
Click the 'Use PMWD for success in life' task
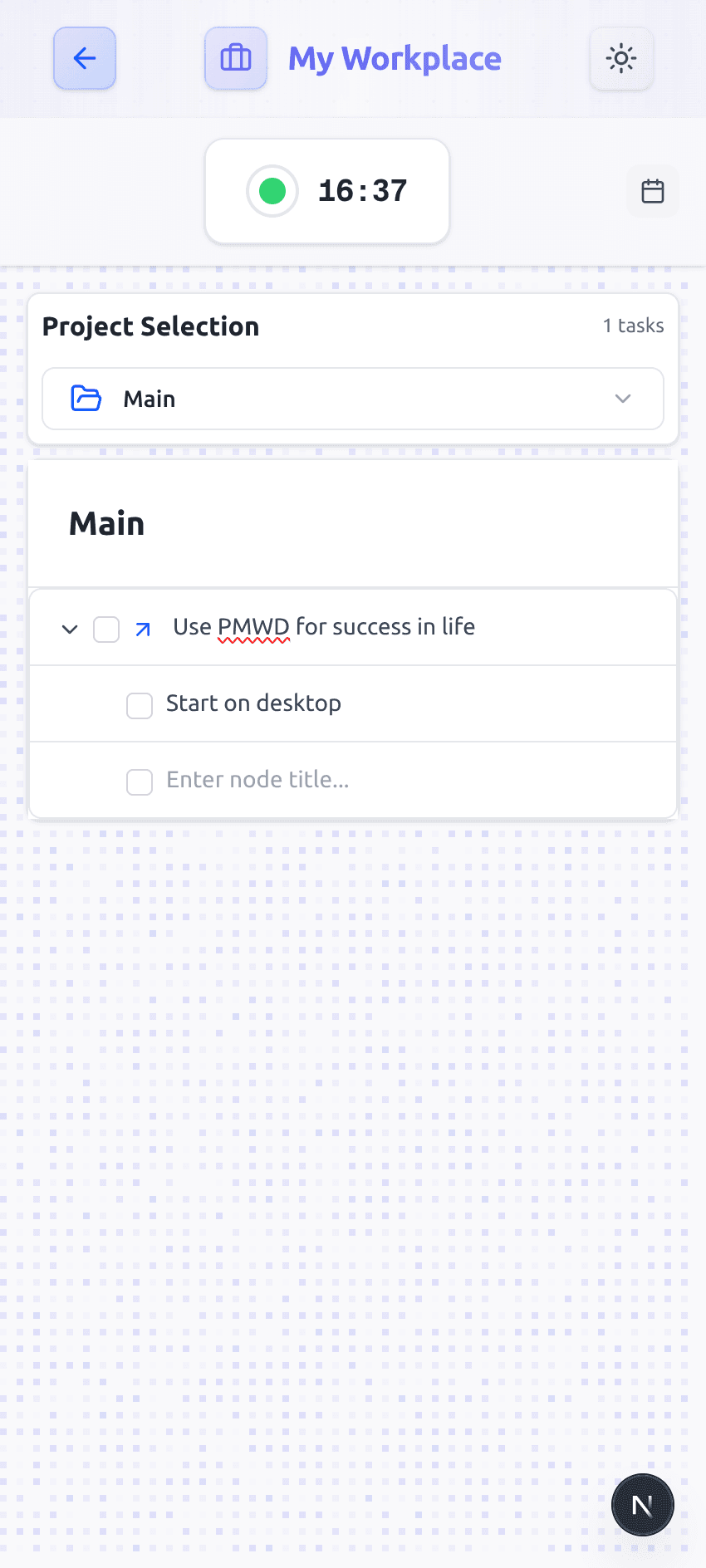(324, 627)
